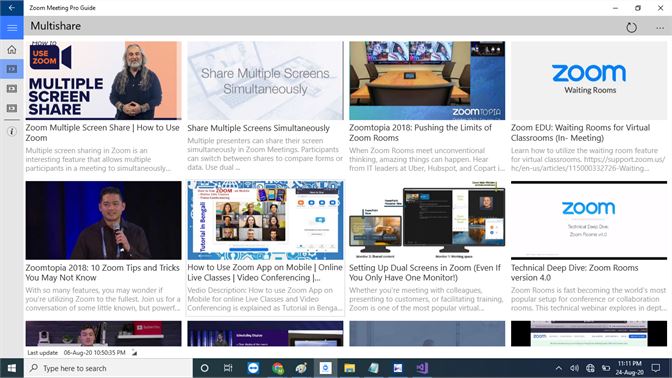Open 'Zoom Multiple Screen Share | How to Use Zoom' title
Viewport: 672px width, 378px height.
coord(102,133)
